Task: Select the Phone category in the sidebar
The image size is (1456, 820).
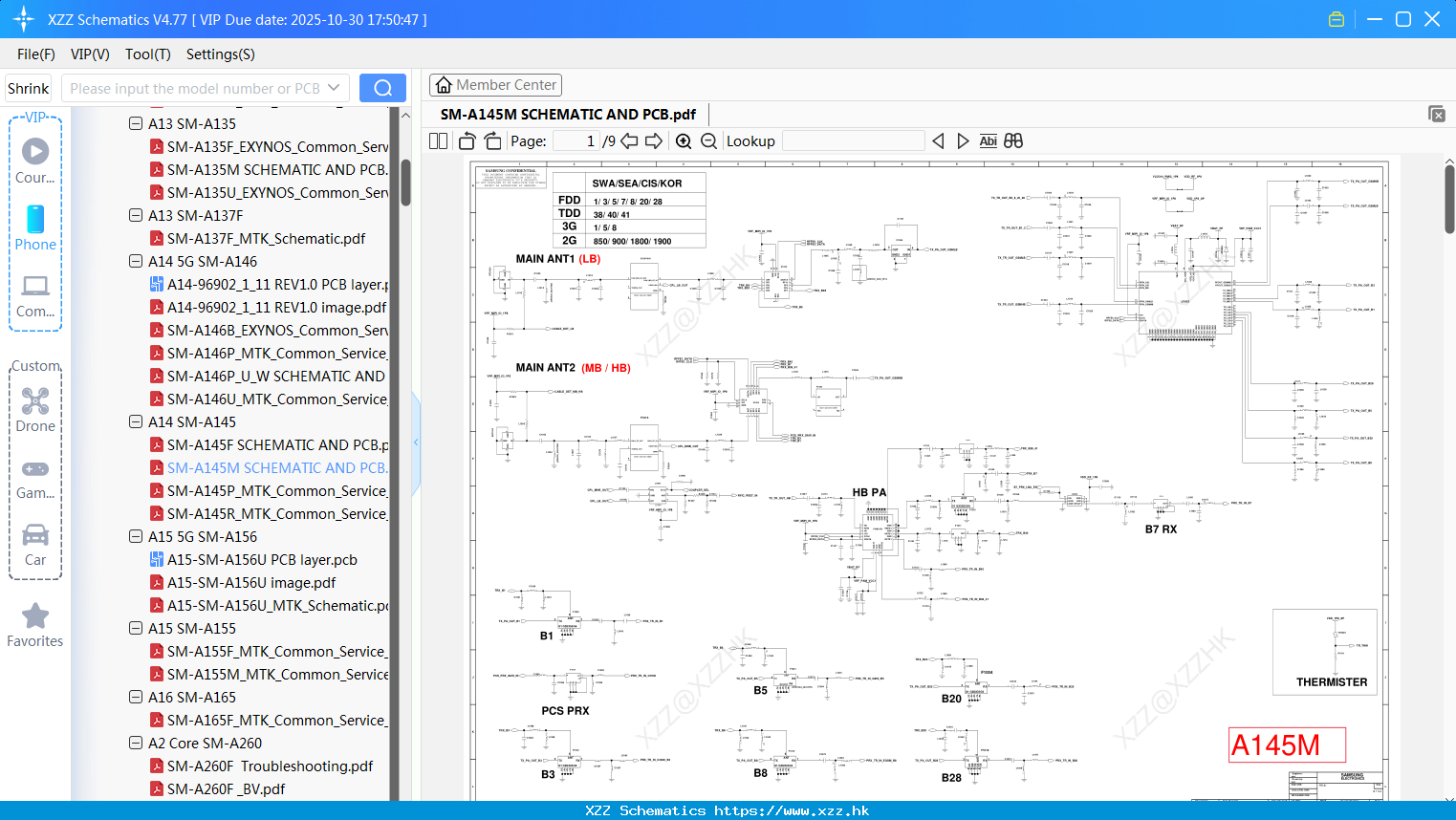Action: coord(35,228)
